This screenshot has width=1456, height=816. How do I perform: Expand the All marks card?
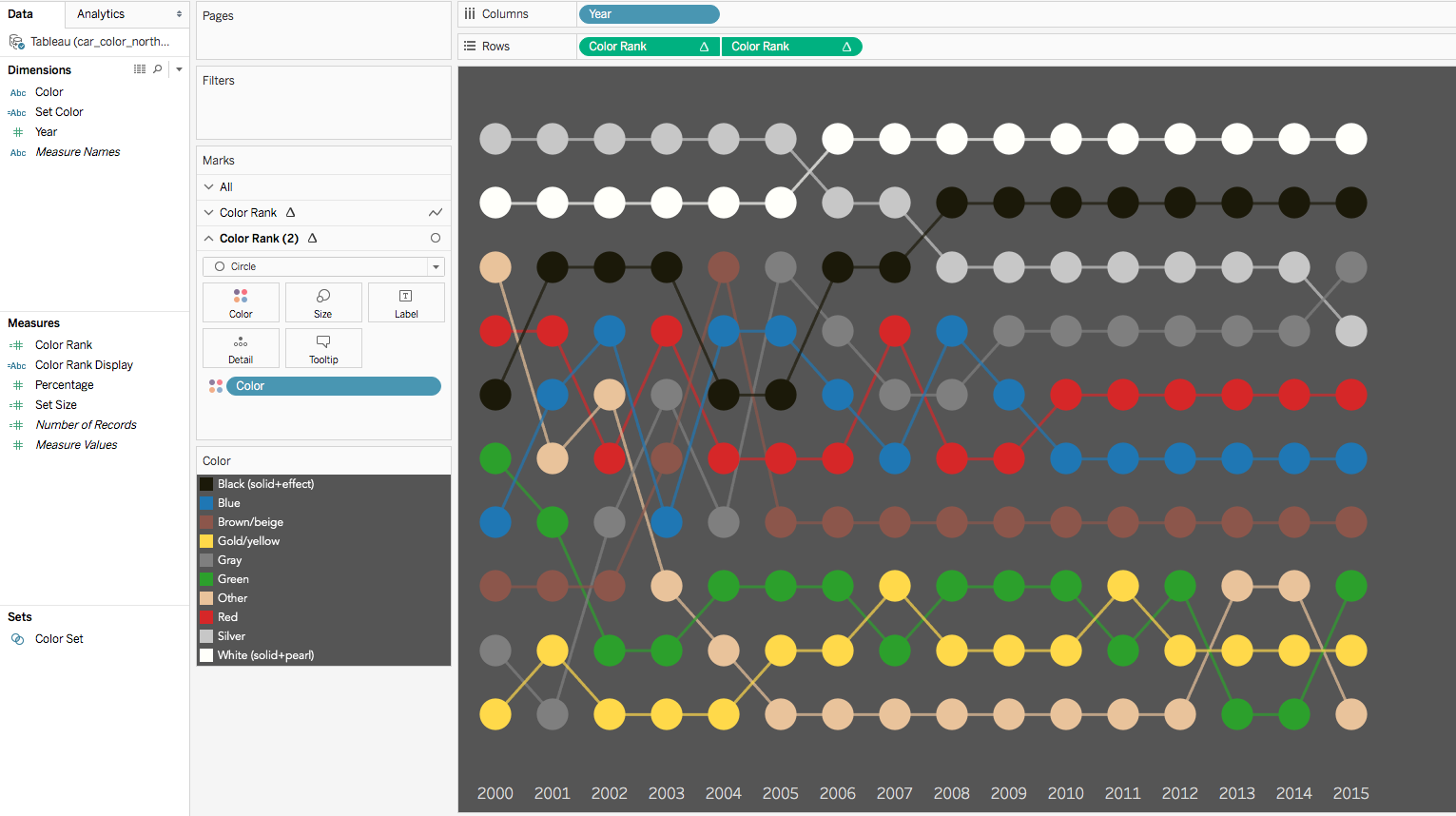209,186
